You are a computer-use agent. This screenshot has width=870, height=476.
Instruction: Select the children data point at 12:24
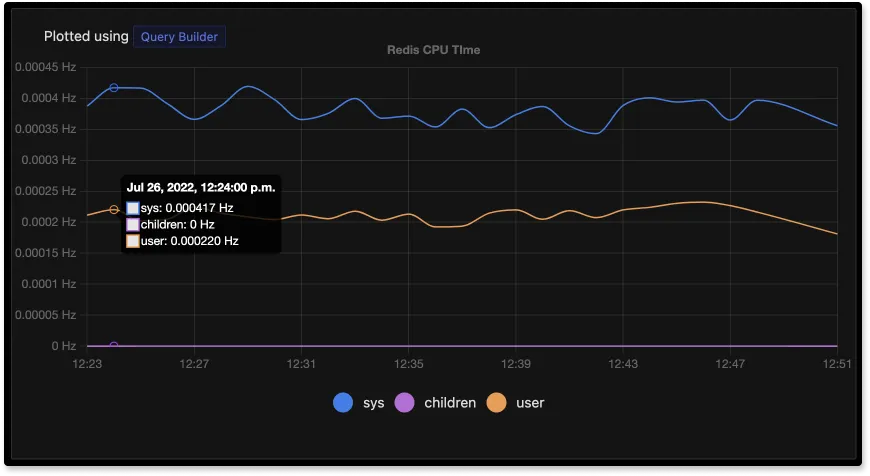pos(114,346)
